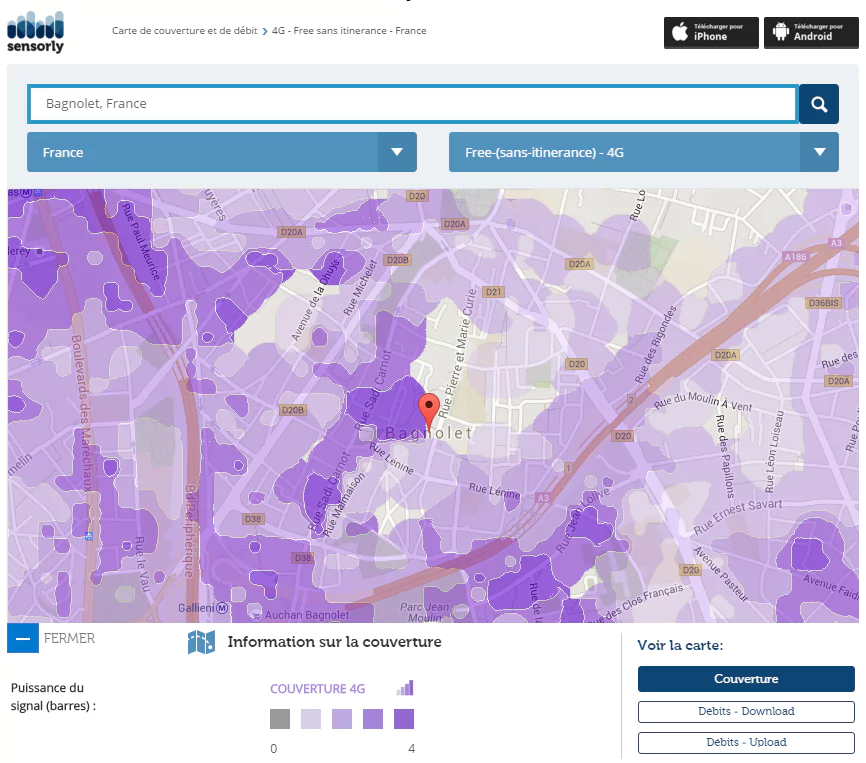Click the gray zero-signal legend swatch

click(280, 719)
